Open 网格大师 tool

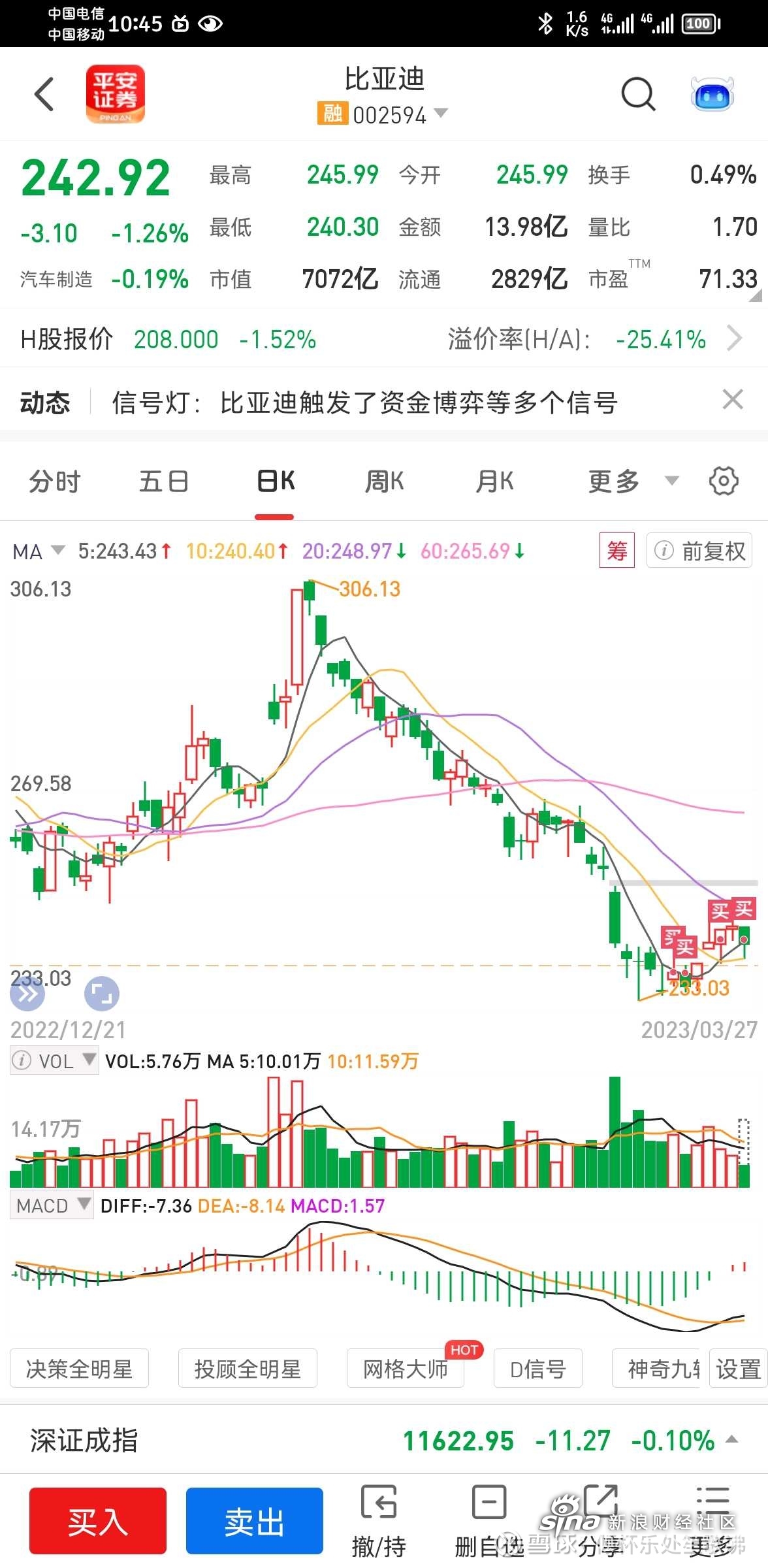point(406,1368)
